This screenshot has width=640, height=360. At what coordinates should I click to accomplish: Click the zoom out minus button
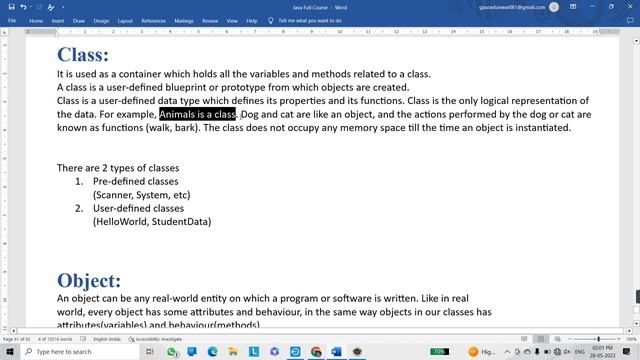click(x=570, y=339)
